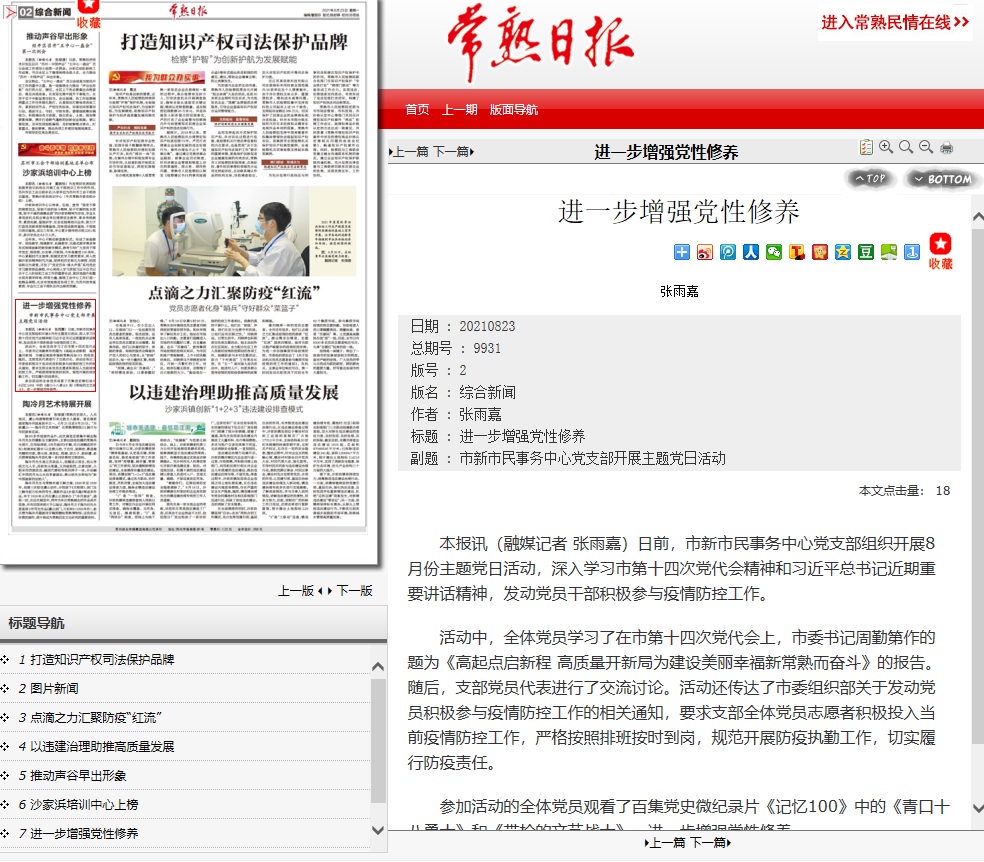
Task: Click the 收藏 star above newspaper page
Action: [88, 15]
